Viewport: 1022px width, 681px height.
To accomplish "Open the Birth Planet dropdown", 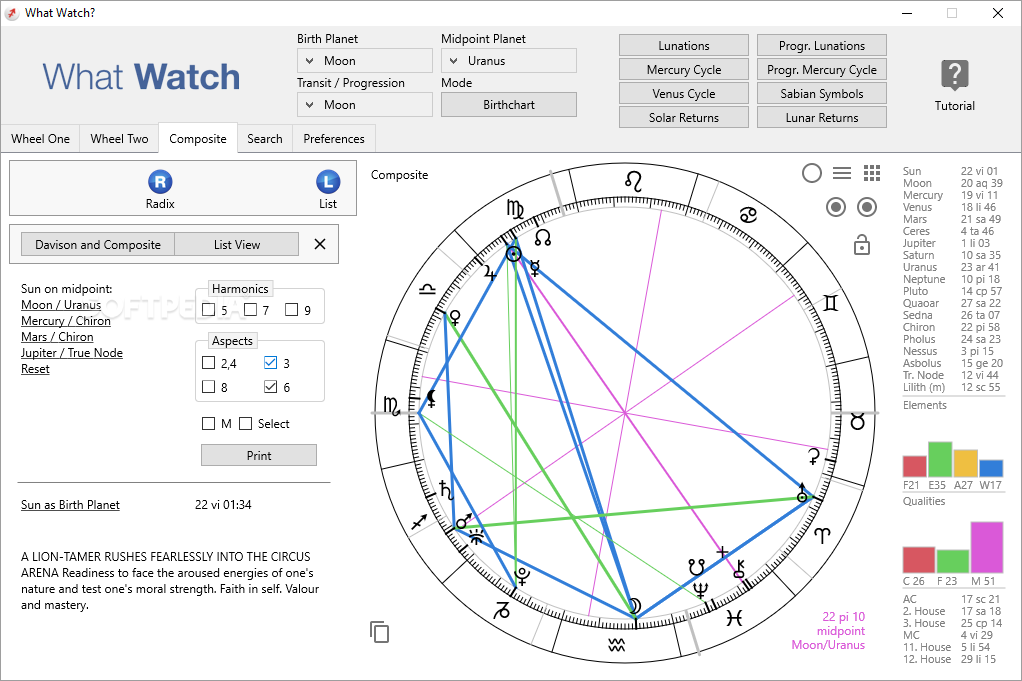I will (364, 61).
